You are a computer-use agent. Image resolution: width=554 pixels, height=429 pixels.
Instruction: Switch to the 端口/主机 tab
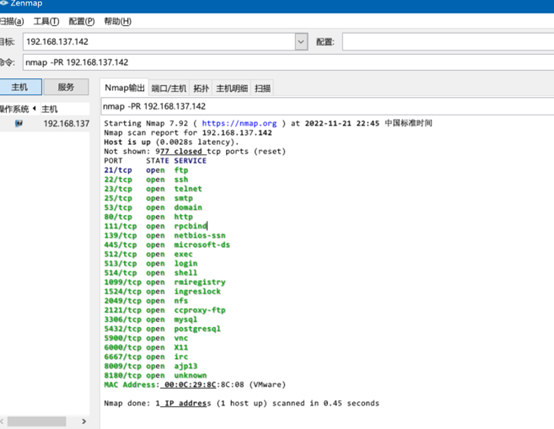point(169,88)
